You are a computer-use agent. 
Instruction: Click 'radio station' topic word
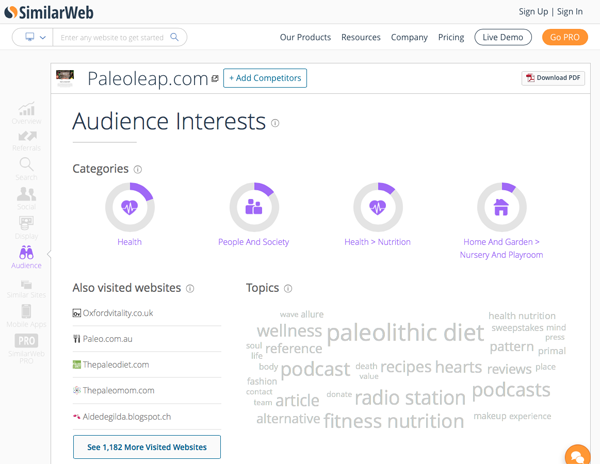click(410, 398)
